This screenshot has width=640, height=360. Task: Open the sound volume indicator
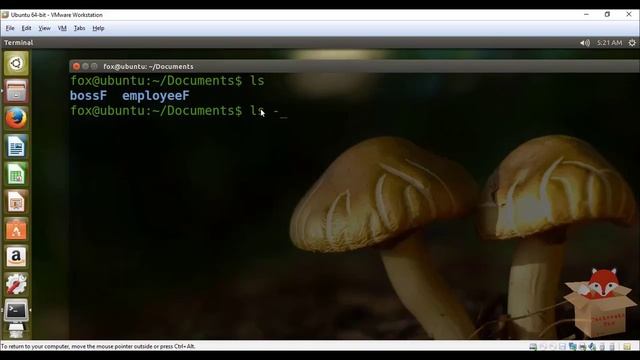coord(585,43)
